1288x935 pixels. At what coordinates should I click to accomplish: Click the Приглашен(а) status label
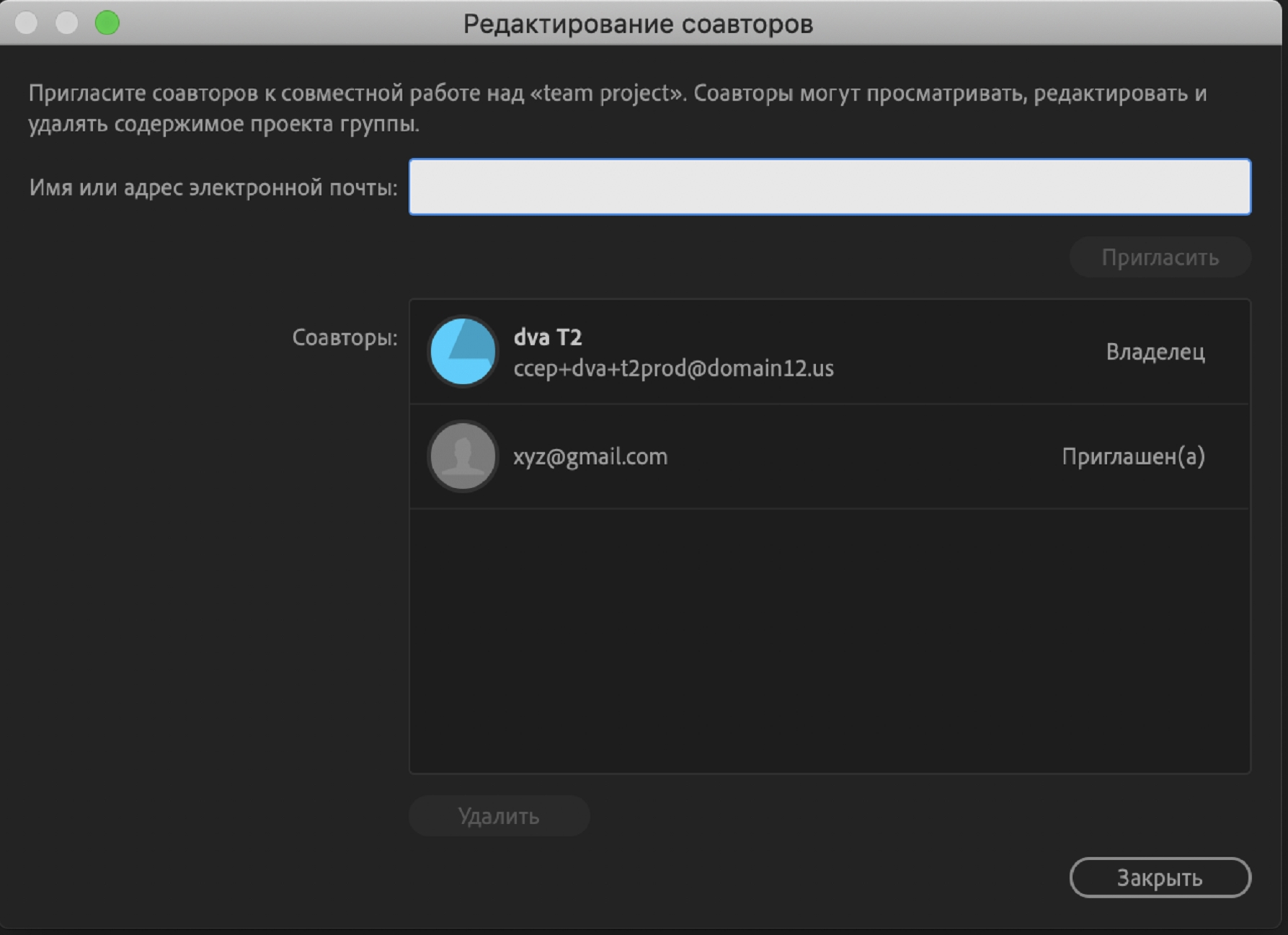click(x=1133, y=456)
